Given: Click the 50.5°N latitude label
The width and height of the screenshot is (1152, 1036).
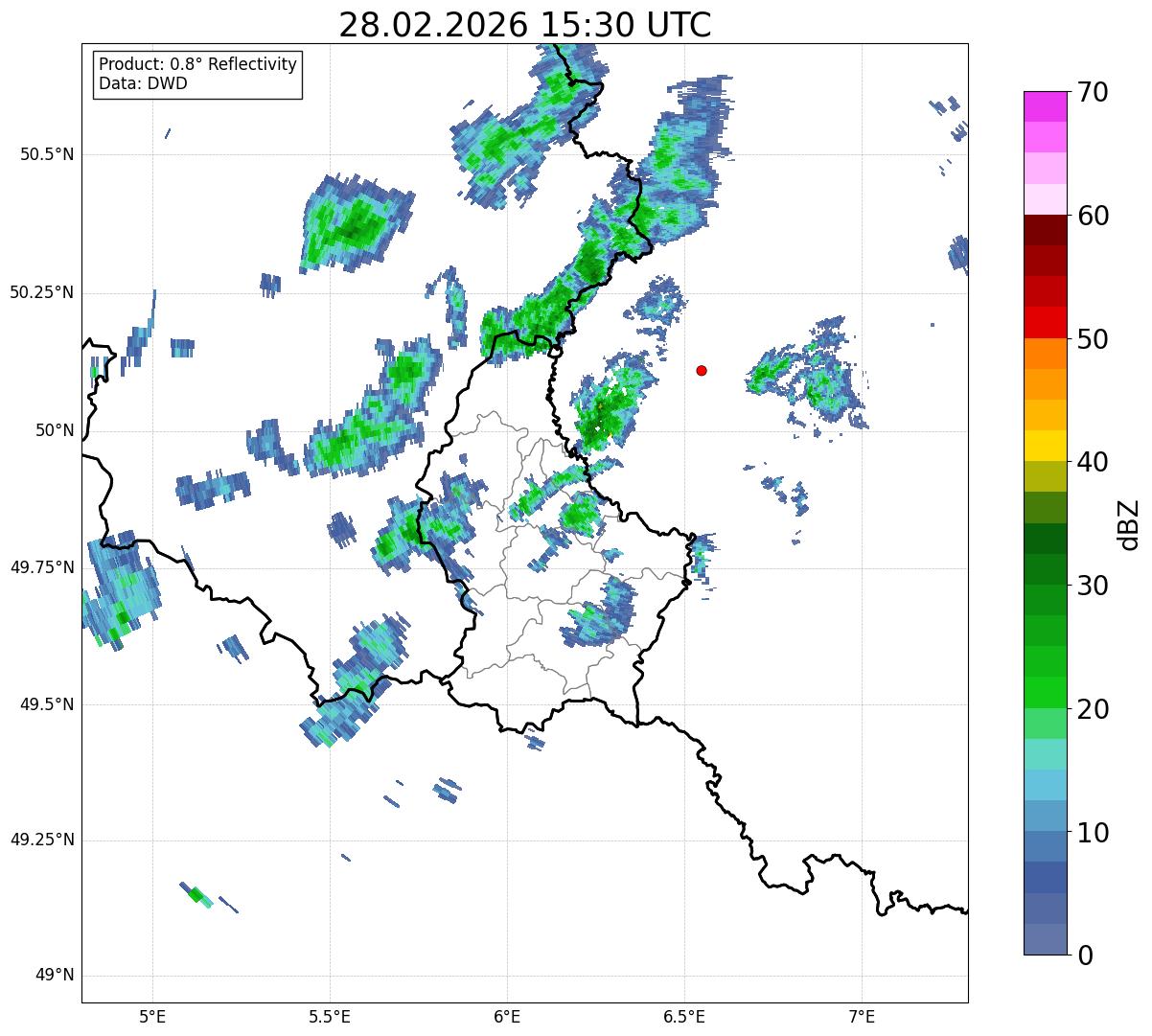Looking at the screenshot, I should (x=47, y=154).
